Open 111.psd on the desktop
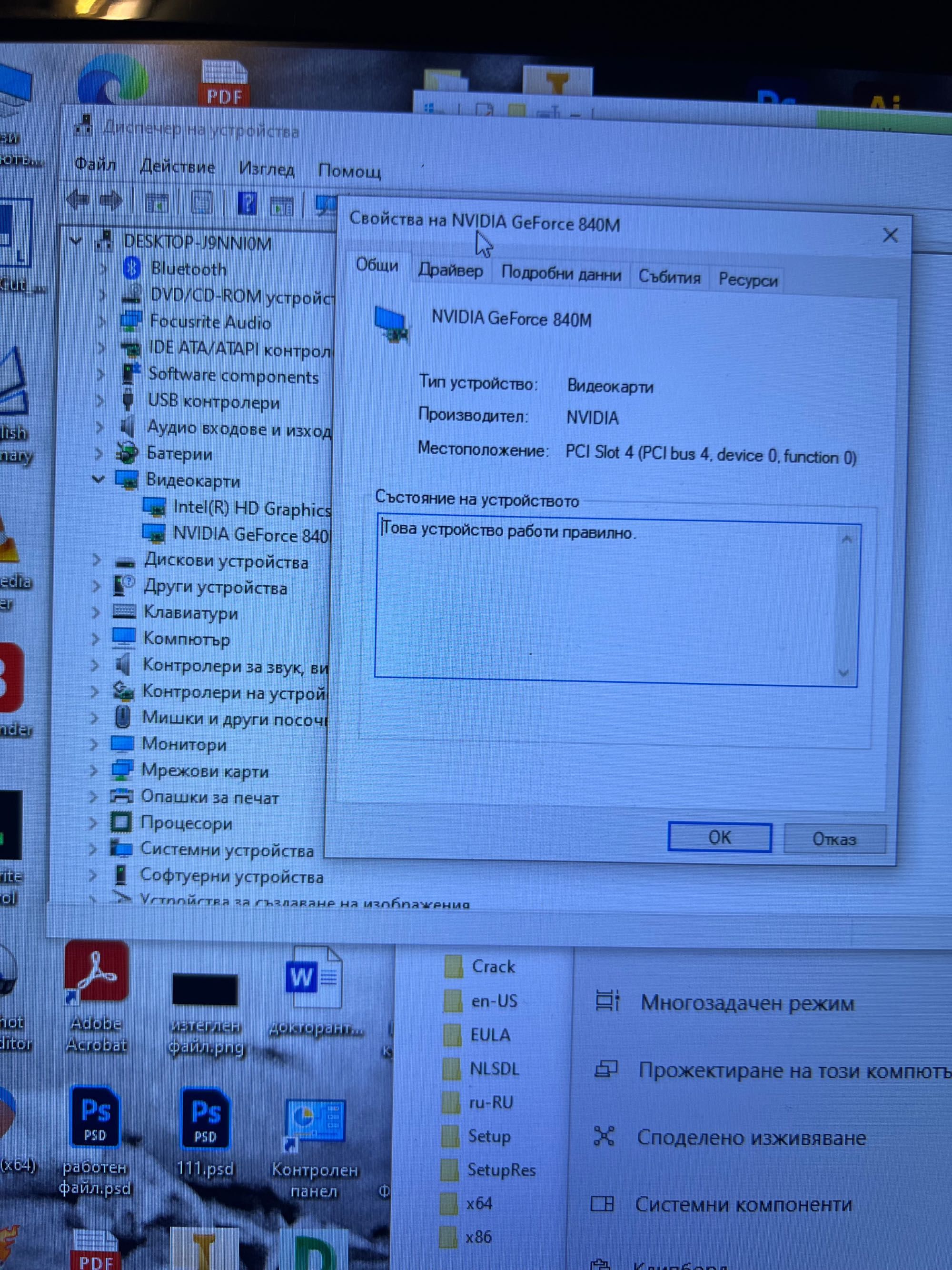 [x=205, y=1131]
